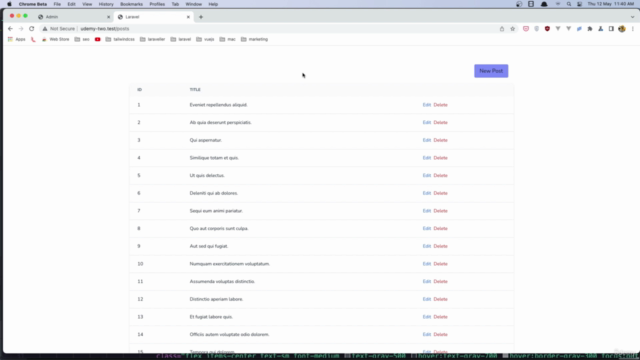The image size is (640, 360).
Task: Open Spotlight search in menu bar
Action: [x=569, y=4]
